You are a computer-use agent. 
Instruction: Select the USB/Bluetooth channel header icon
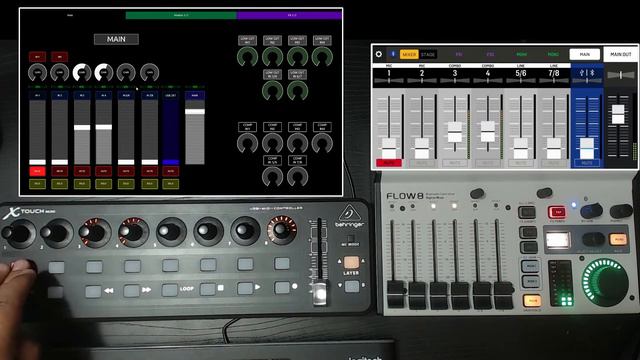(587, 73)
